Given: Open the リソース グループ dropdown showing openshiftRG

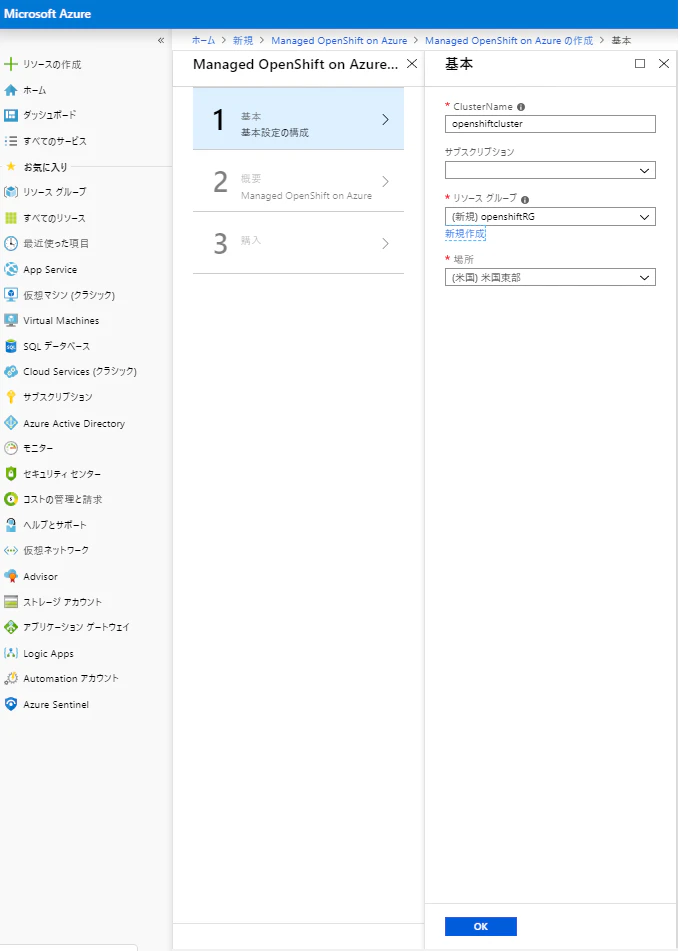Looking at the screenshot, I should click(x=550, y=217).
